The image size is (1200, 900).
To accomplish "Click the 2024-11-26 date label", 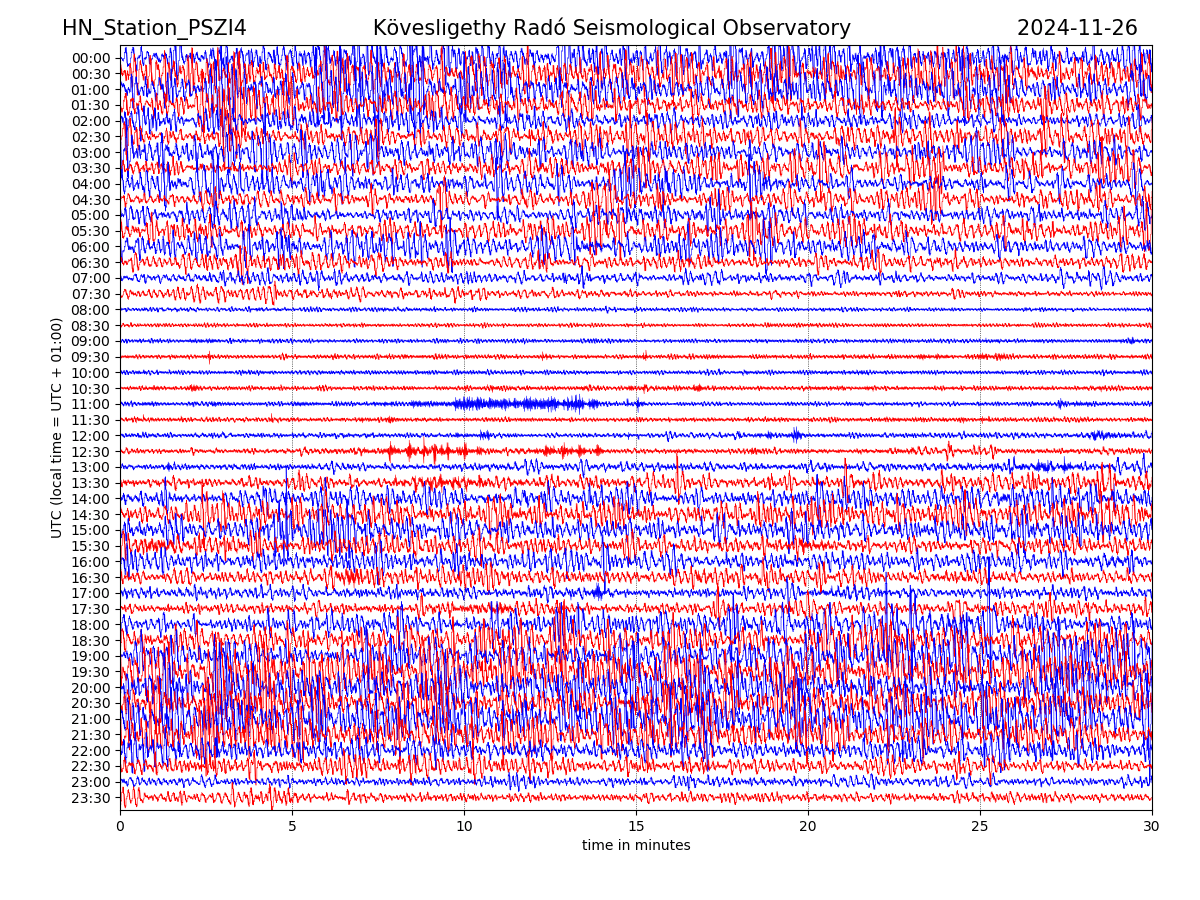I will point(1077,28).
